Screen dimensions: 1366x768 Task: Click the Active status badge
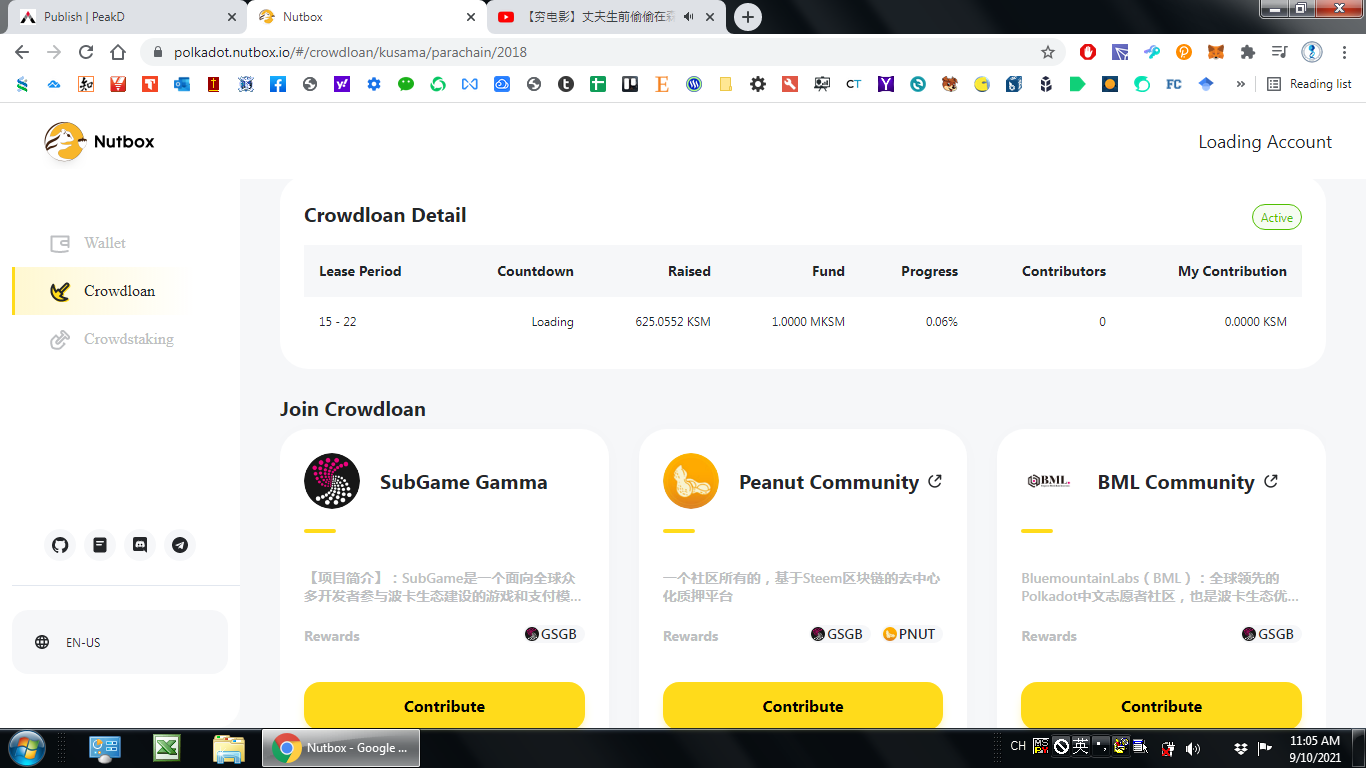pyautogui.click(x=1277, y=217)
